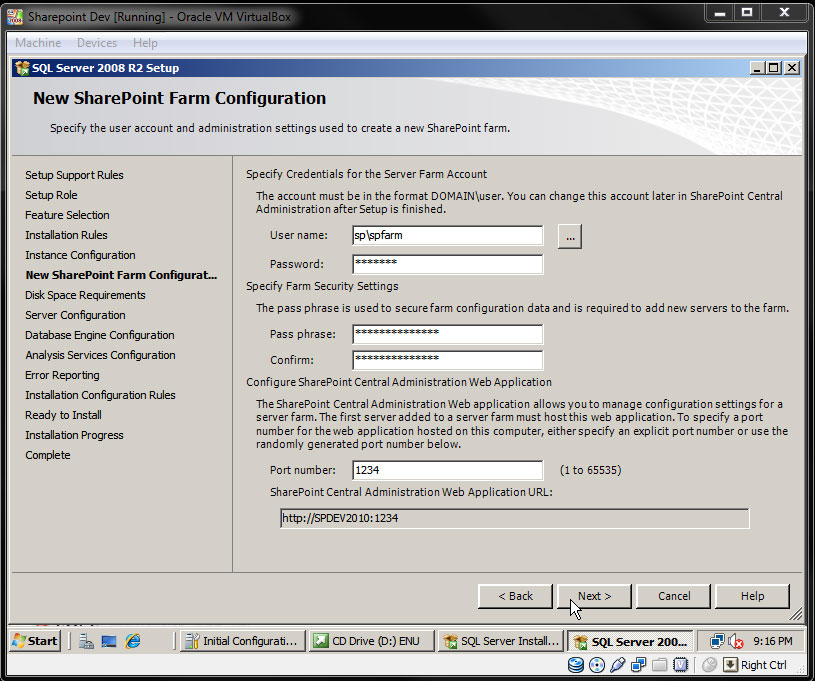Switch to CD Drive (D:) ENU taskbar item
This screenshot has width=815, height=681.
tap(371, 641)
